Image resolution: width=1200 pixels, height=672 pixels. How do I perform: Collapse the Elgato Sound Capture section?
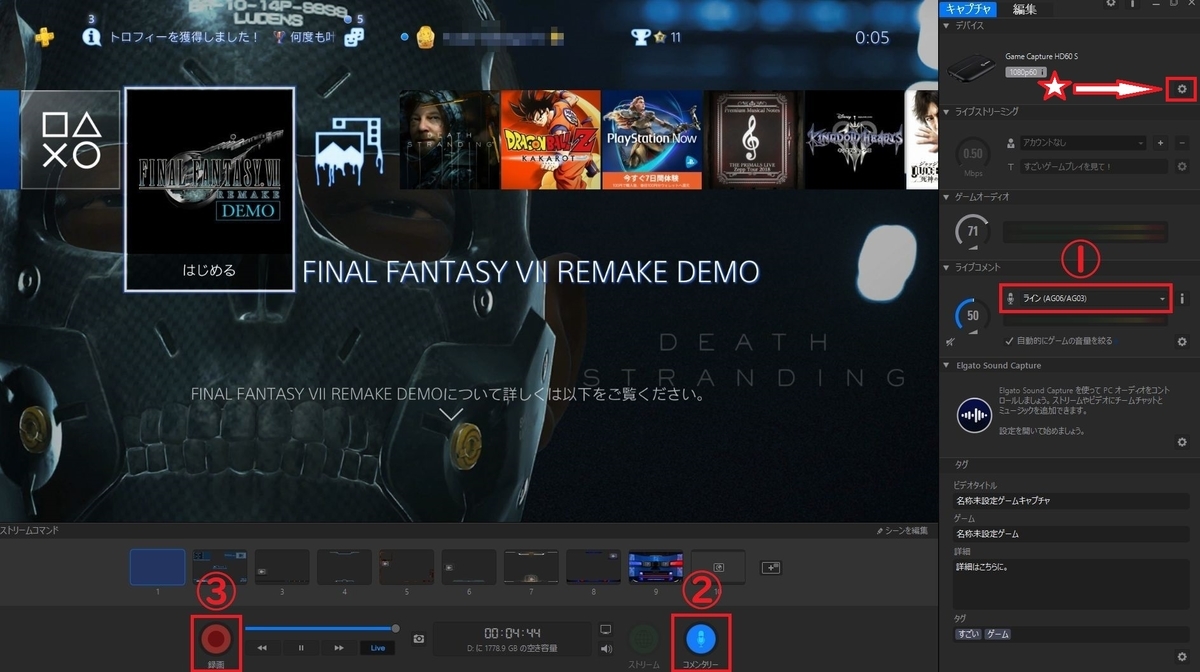[946, 366]
